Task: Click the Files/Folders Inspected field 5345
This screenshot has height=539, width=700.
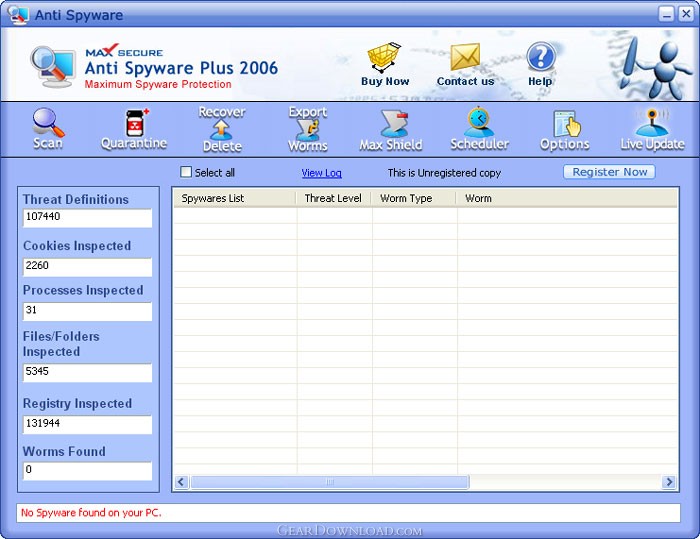Action: (x=88, y=372)
